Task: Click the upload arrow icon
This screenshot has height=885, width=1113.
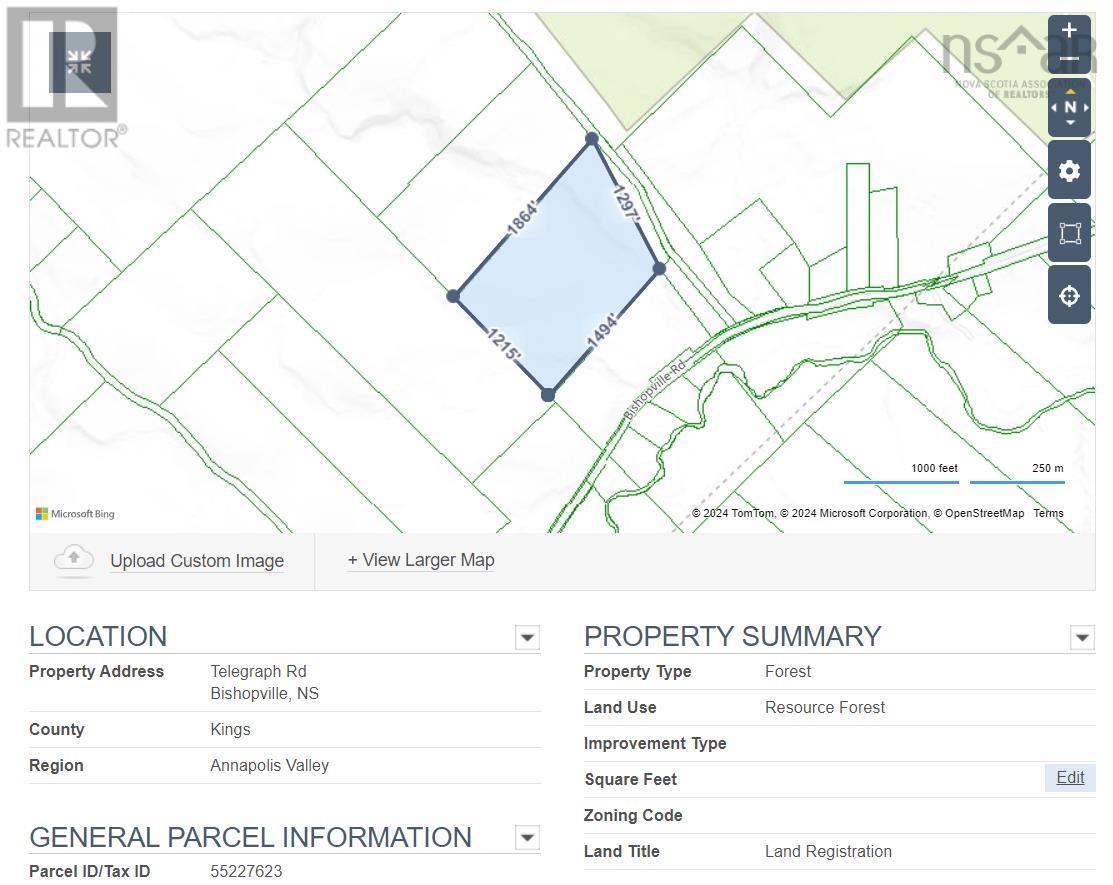Action: (73, 558)
